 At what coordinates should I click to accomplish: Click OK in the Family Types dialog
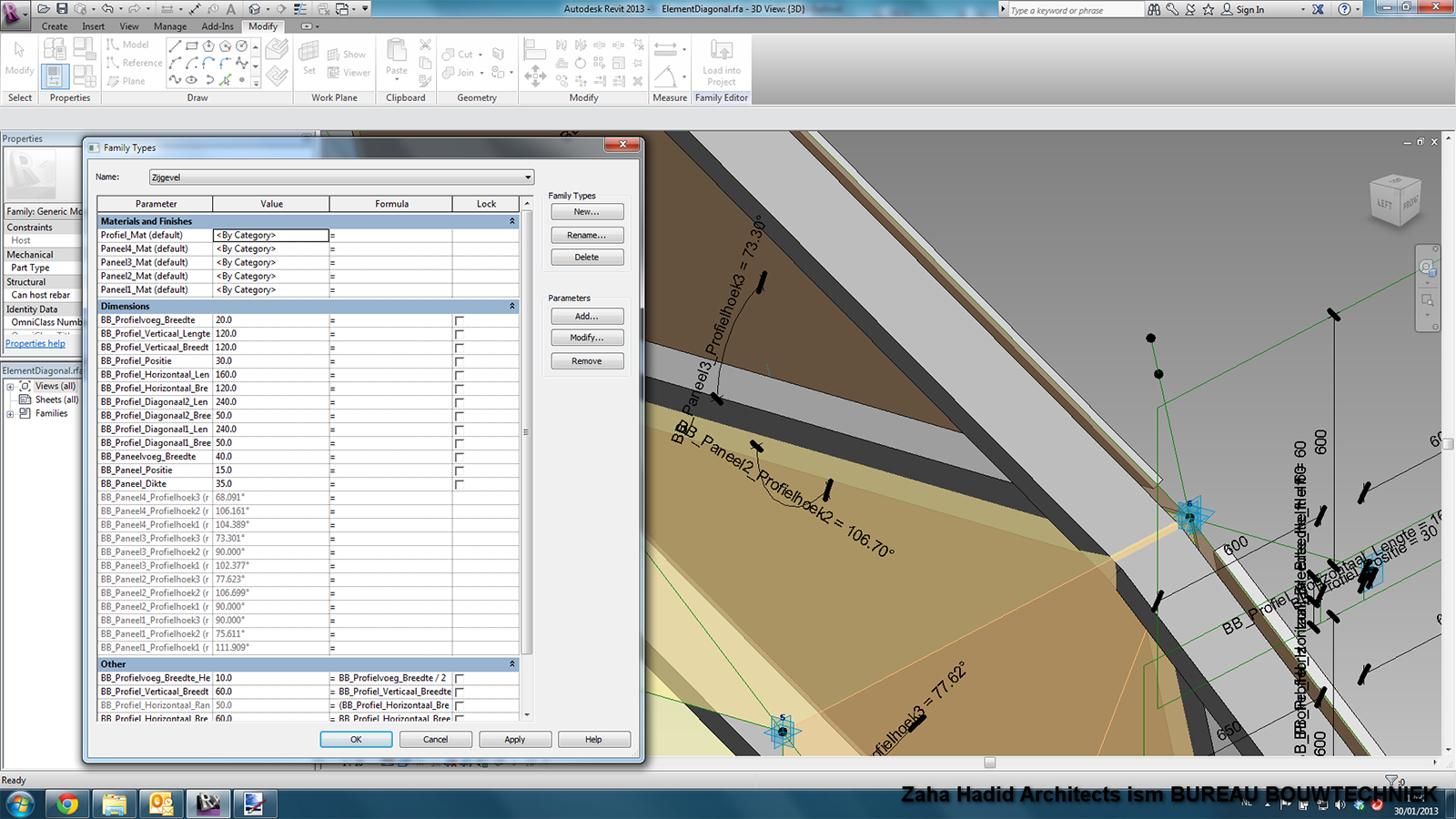coord(357,740)
